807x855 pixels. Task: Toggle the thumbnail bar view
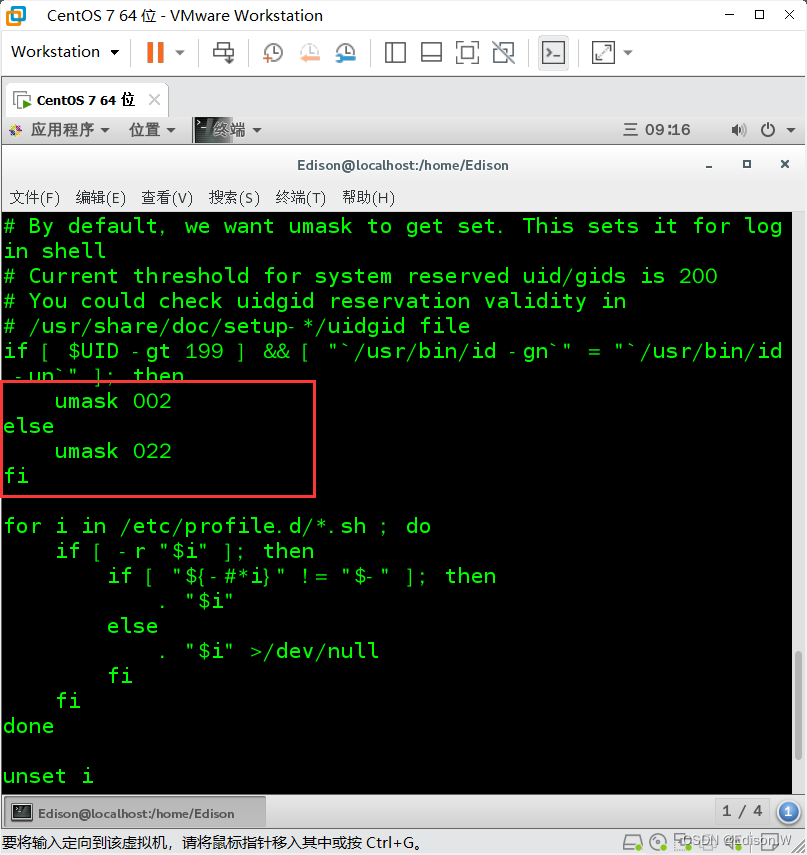(x=431, y=52)
